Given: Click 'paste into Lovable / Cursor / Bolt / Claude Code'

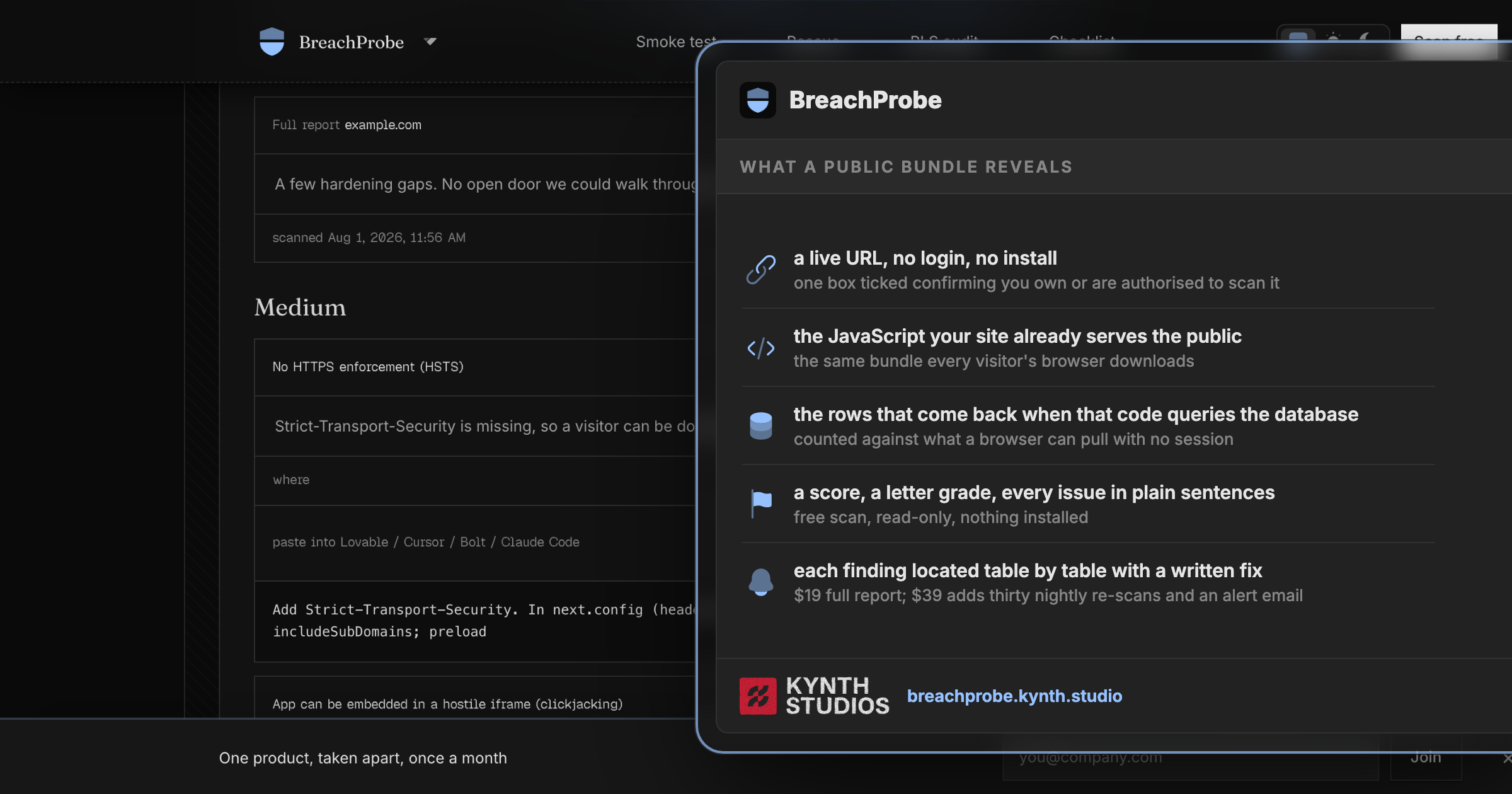Looking at the screenshot, I should pyautogui.click(x=426, y=542).
